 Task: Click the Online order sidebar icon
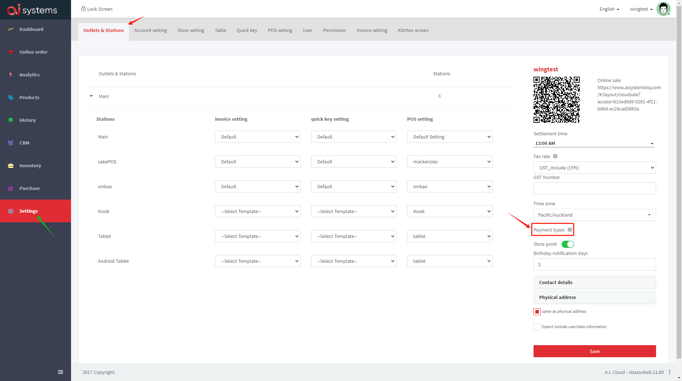click(10, 52)
